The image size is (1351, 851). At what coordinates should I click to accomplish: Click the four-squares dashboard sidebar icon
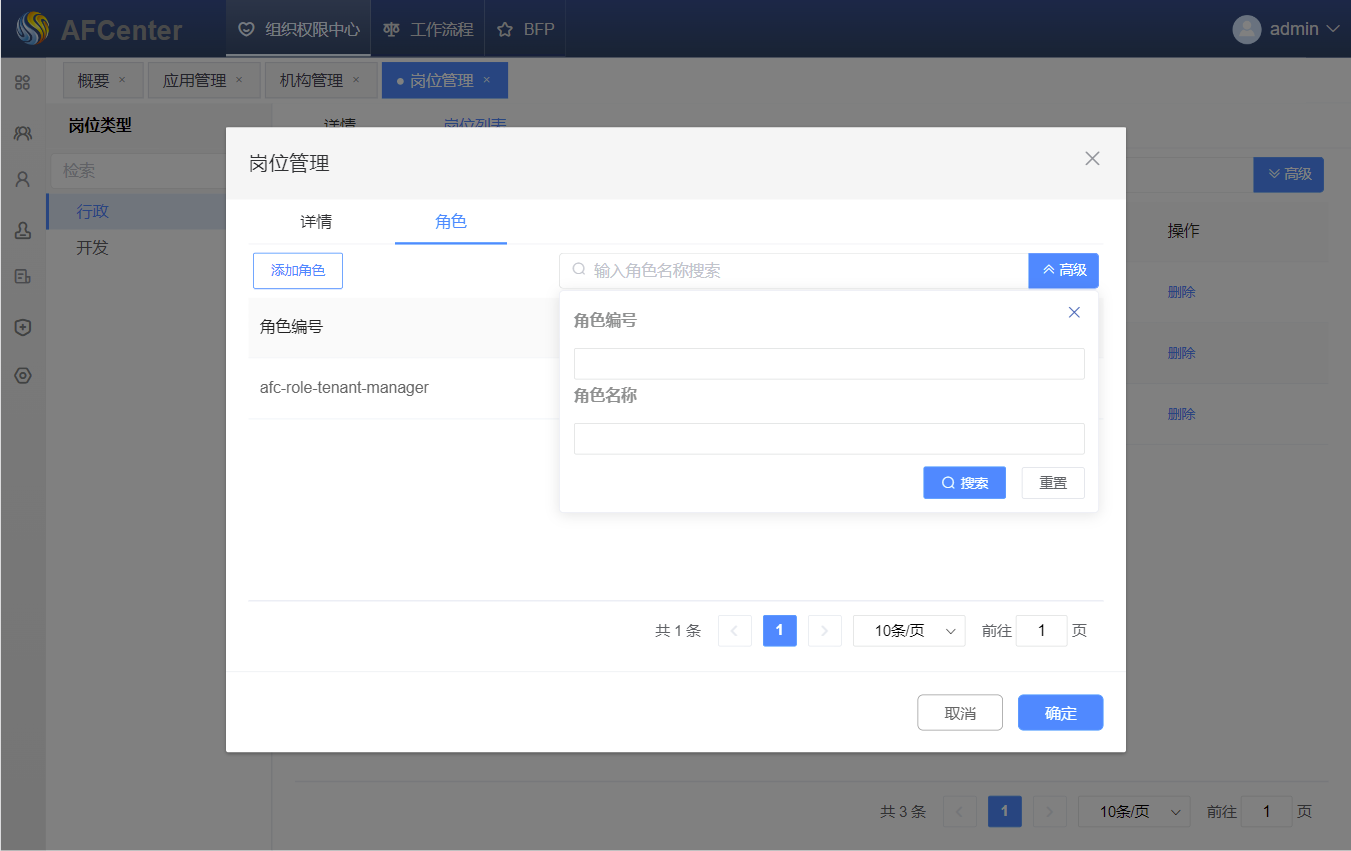click(x=22, y=83)
